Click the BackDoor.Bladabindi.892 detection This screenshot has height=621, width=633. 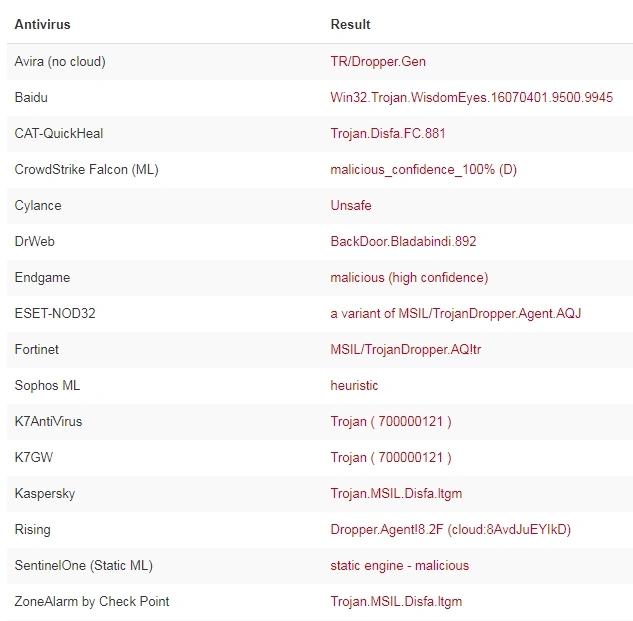tap(403, 241)
